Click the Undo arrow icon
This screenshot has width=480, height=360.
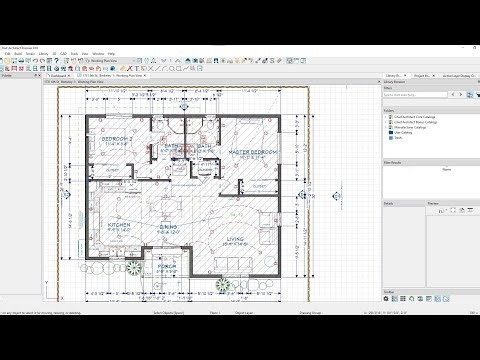click(x=35, y=61)
